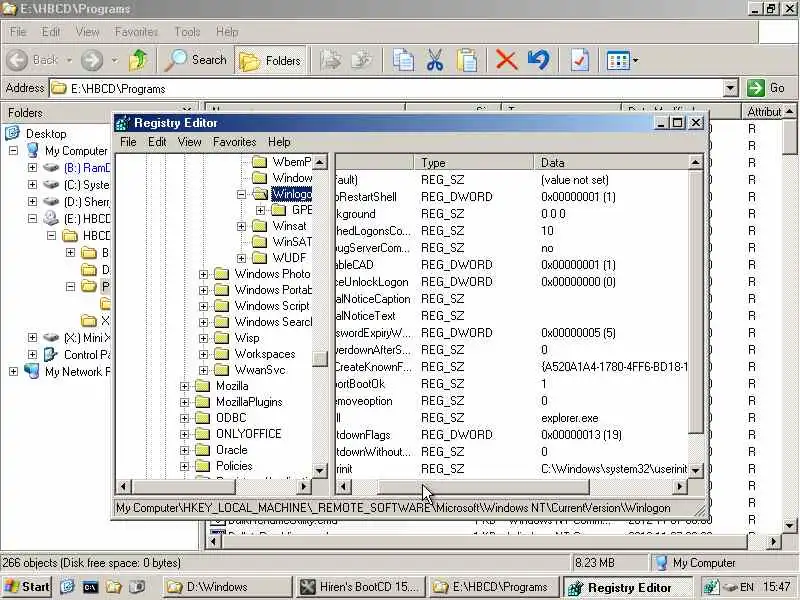Click the Forward arrow in Explorer toolbar
800x600 pixels.
click(92, 60)
